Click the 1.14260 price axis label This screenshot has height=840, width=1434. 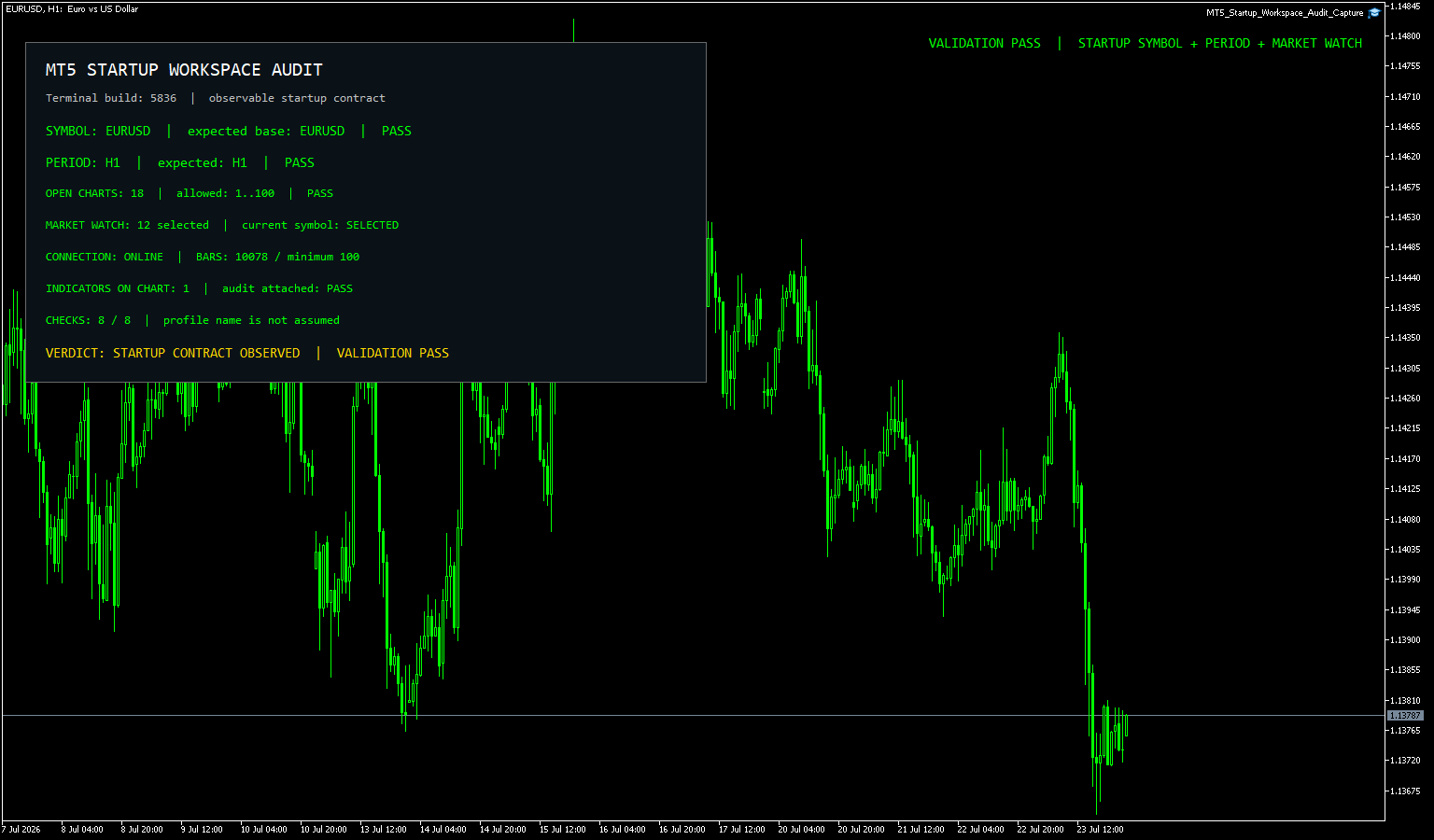click(x=1405, y=399)
